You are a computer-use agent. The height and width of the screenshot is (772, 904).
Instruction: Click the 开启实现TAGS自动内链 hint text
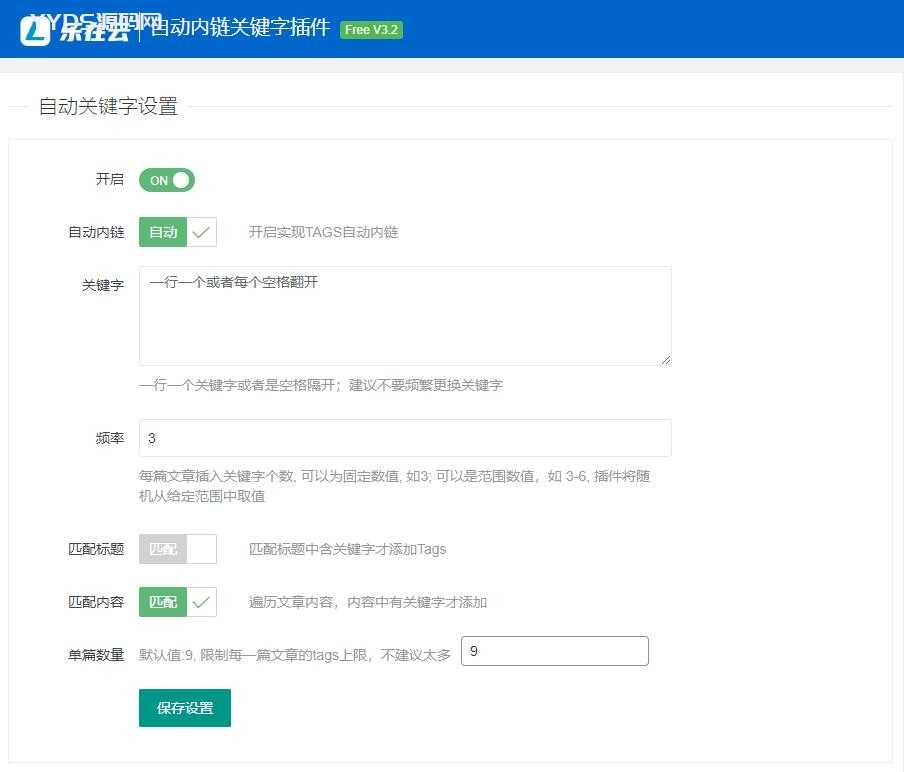tap(323, 232)
